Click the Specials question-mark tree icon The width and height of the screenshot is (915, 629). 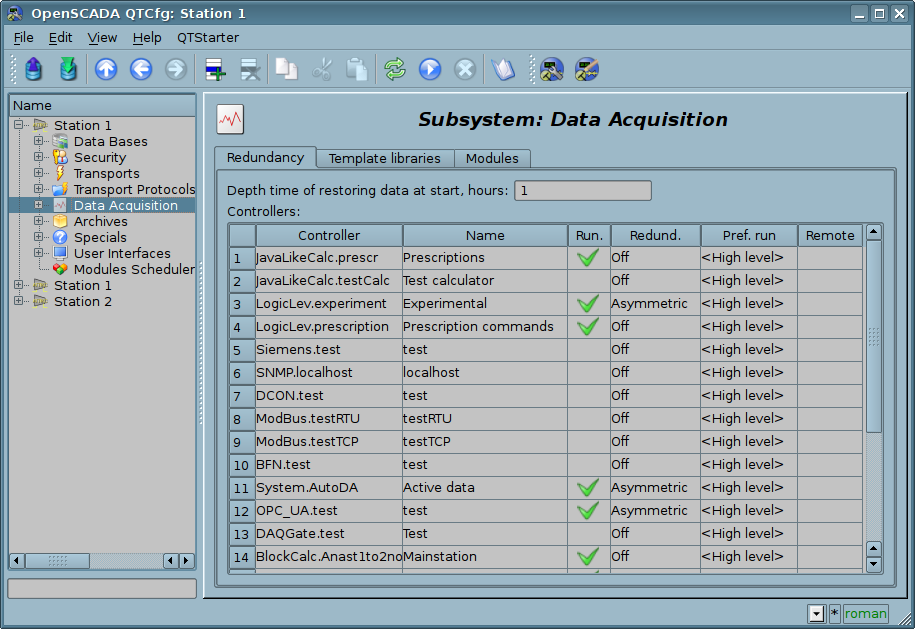click(x=60, y=237)
